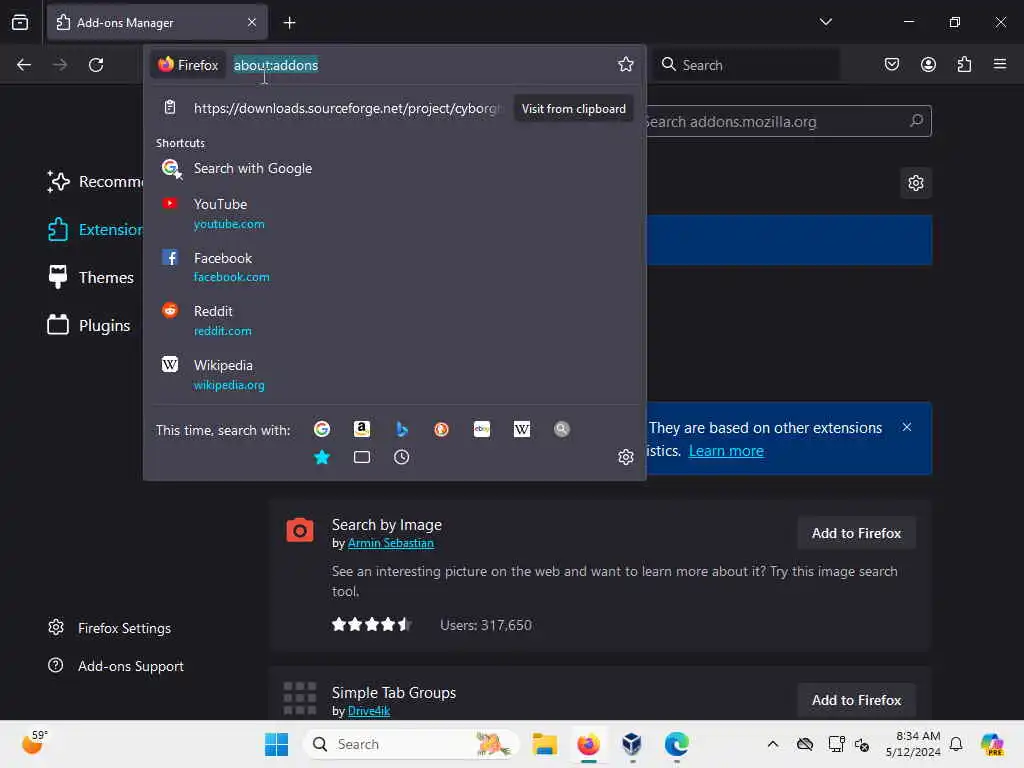Search this time with Amazon icon

pos(362,429)
